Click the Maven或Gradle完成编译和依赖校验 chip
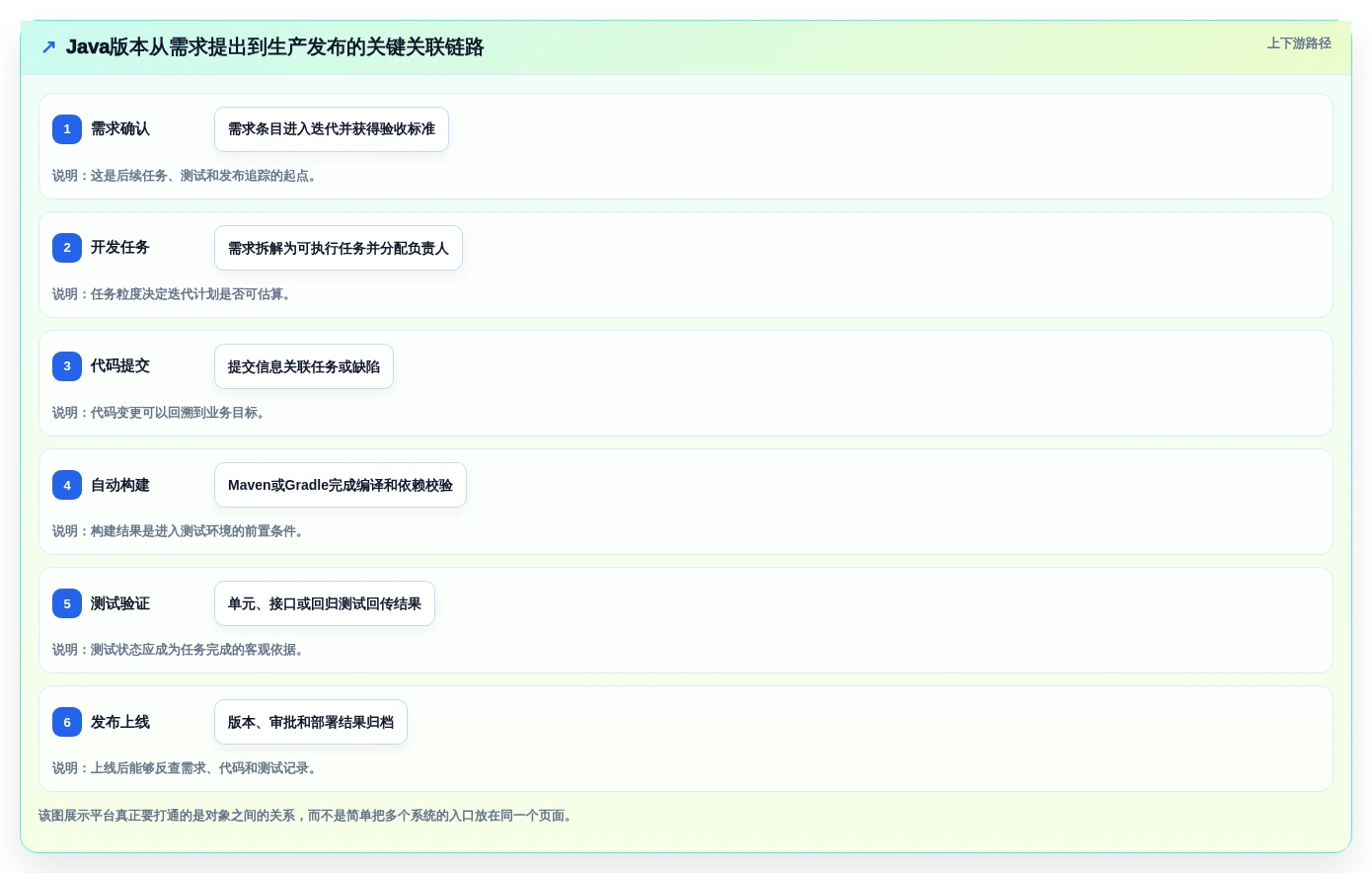 point(341,485)
